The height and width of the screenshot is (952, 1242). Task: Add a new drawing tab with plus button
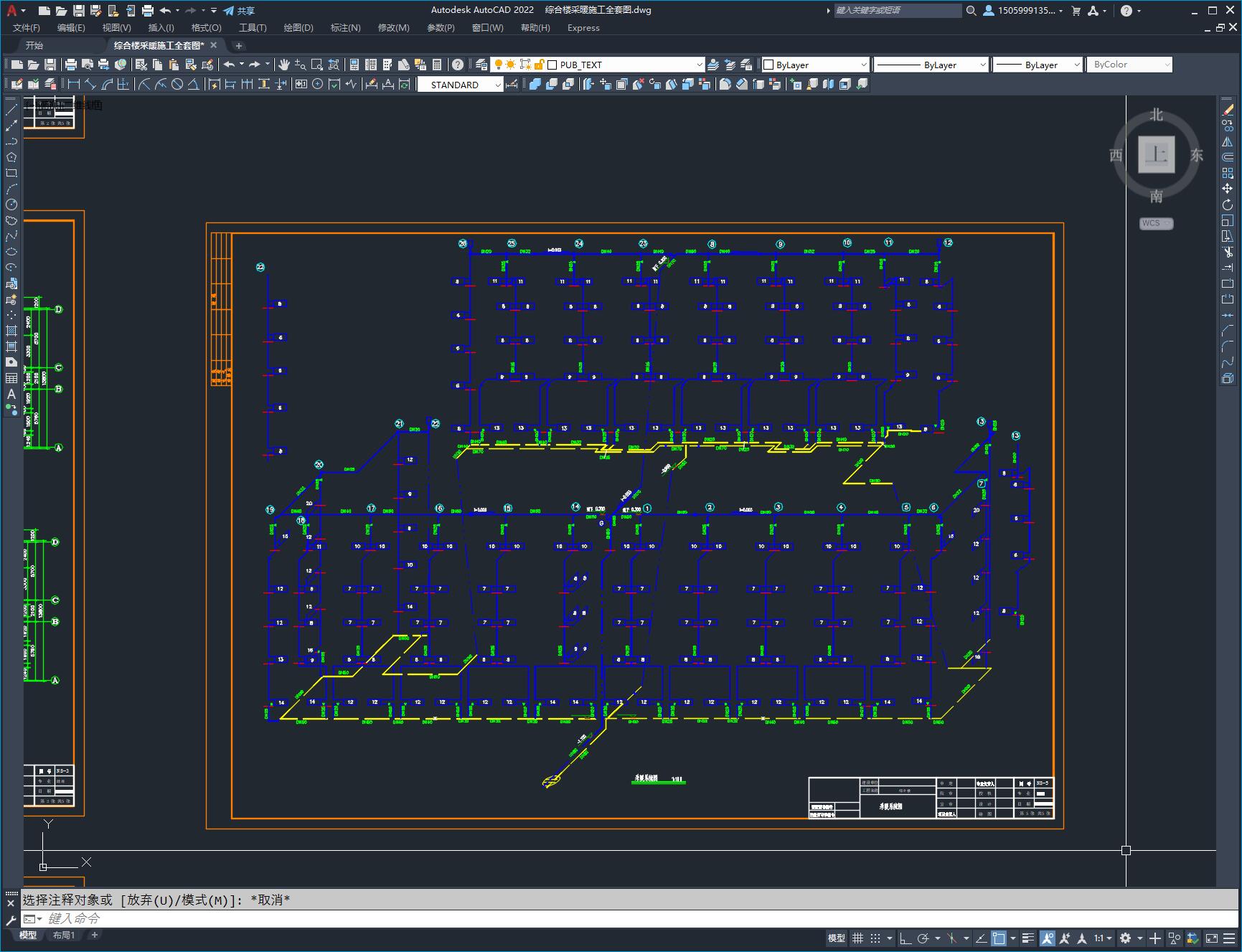pyautogui.click(x=239, y=45)
